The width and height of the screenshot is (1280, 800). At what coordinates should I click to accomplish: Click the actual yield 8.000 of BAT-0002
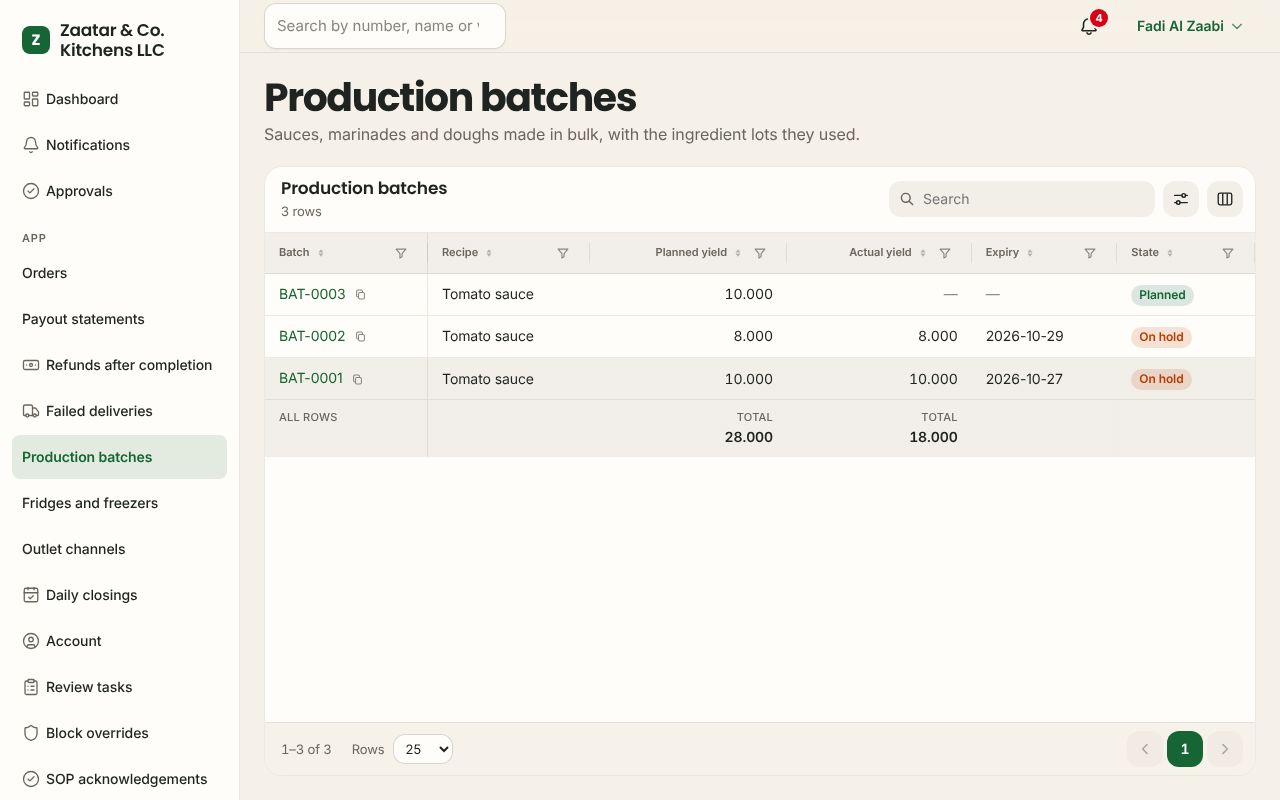[938, 336]
